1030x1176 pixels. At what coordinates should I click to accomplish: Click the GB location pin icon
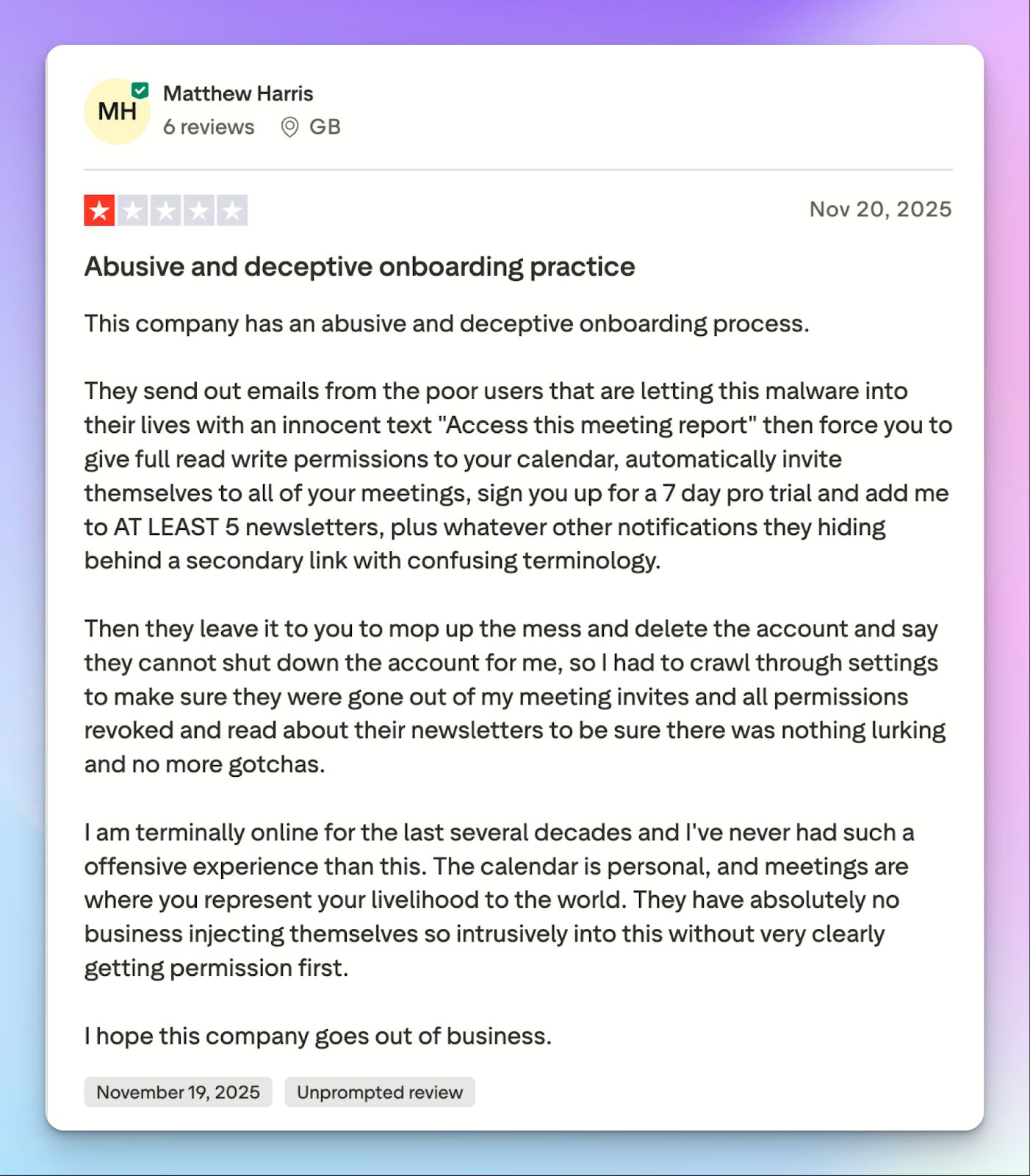click(289, 126)
